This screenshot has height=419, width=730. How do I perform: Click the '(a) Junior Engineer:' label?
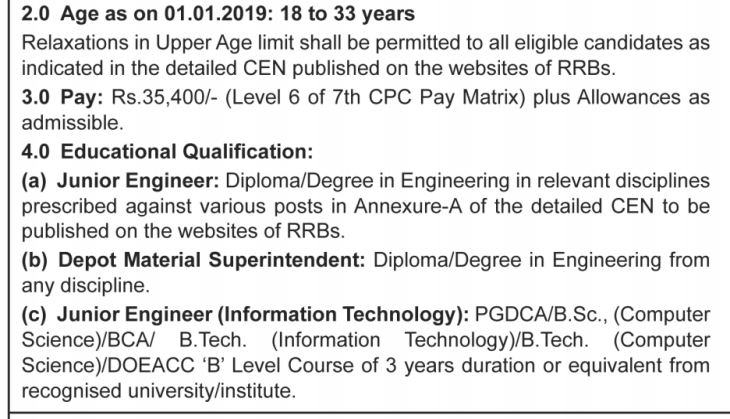point(120,181)
